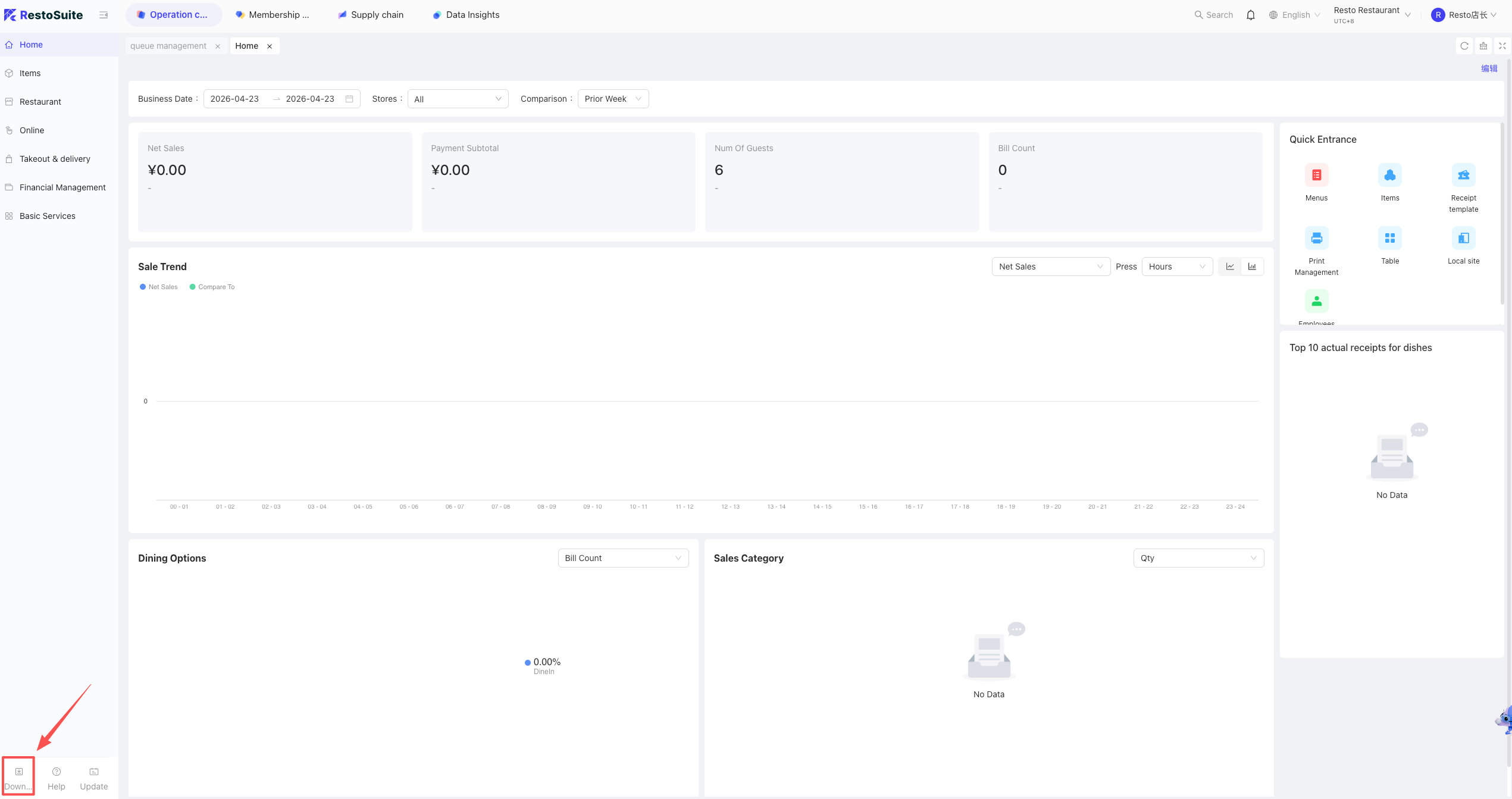The width and height of the screenshot is (1512, 799).
Task: Click the 编辑 edit link
Action: coord(1489,68)
